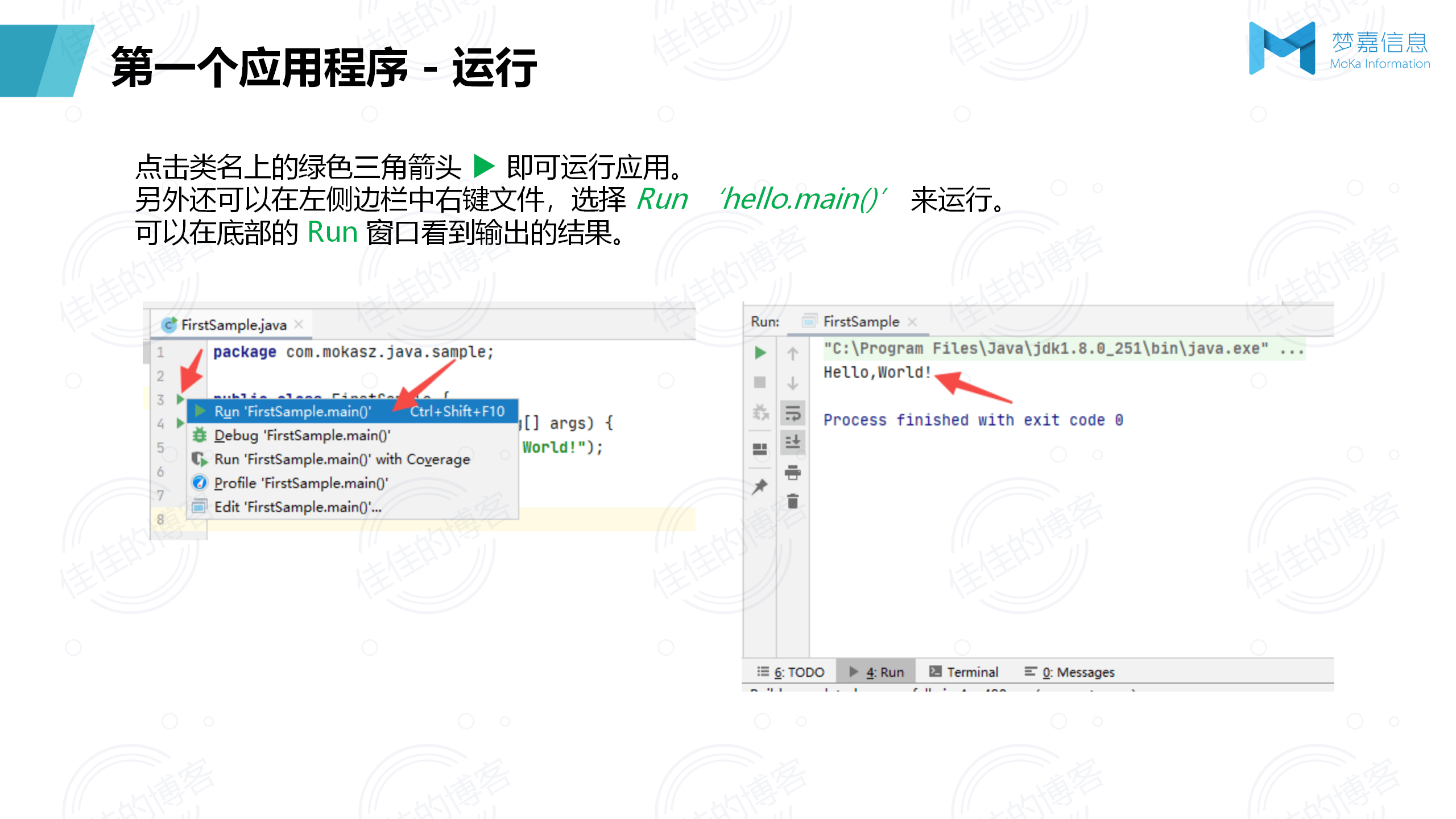Open the 0: Messages tool window tab
The height and width of the screenshot is (819, 1456).
1069,672
